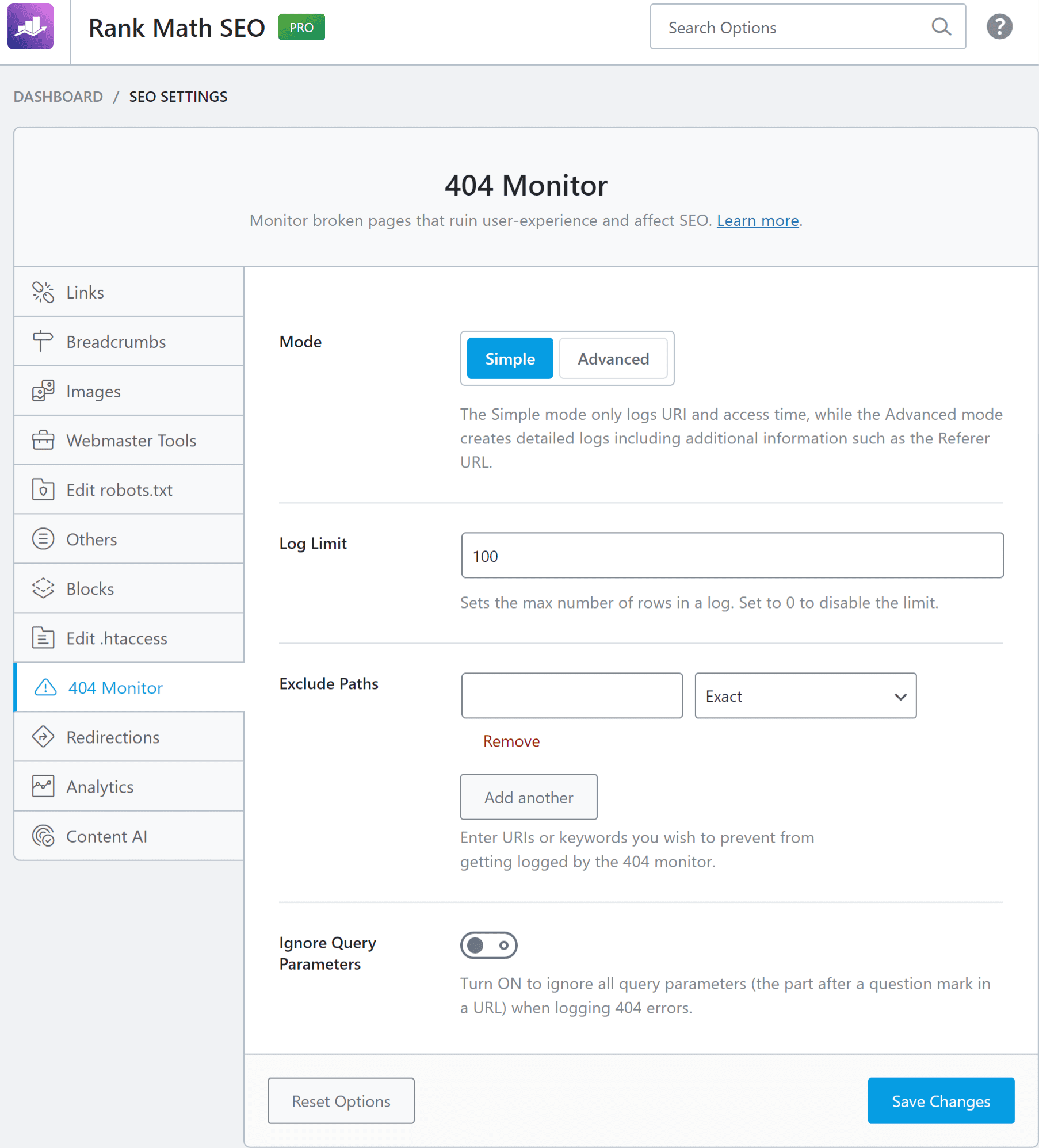Open the Exact match type dropdown
The height and width of the screenshot is (1148, 1039).
[805, 696]
